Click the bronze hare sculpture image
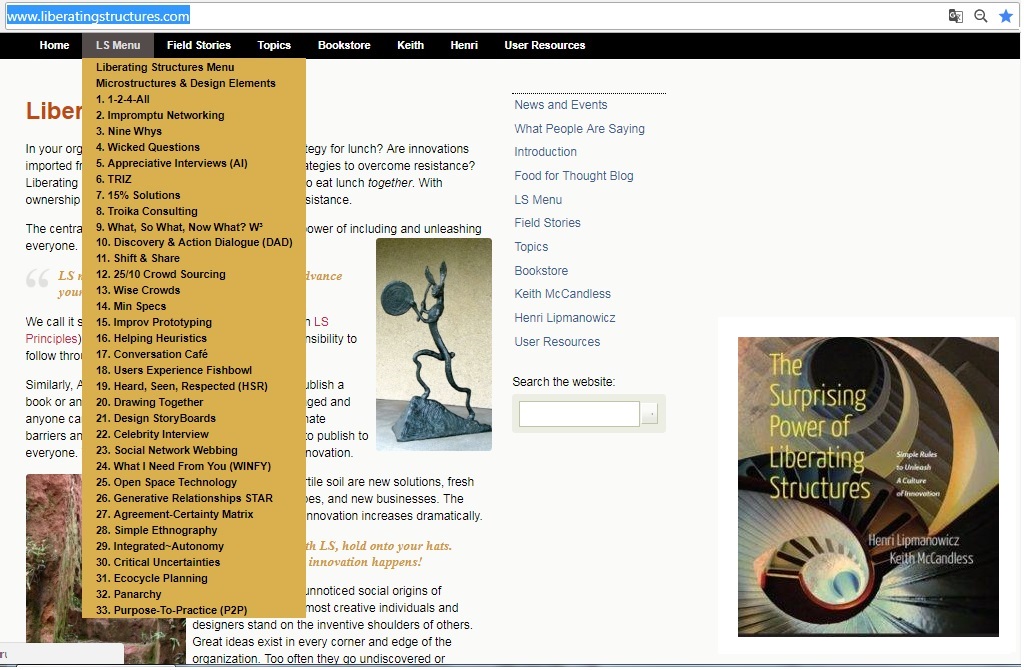The width and height of the screenshot is (1024, 670). click(434, 343)
